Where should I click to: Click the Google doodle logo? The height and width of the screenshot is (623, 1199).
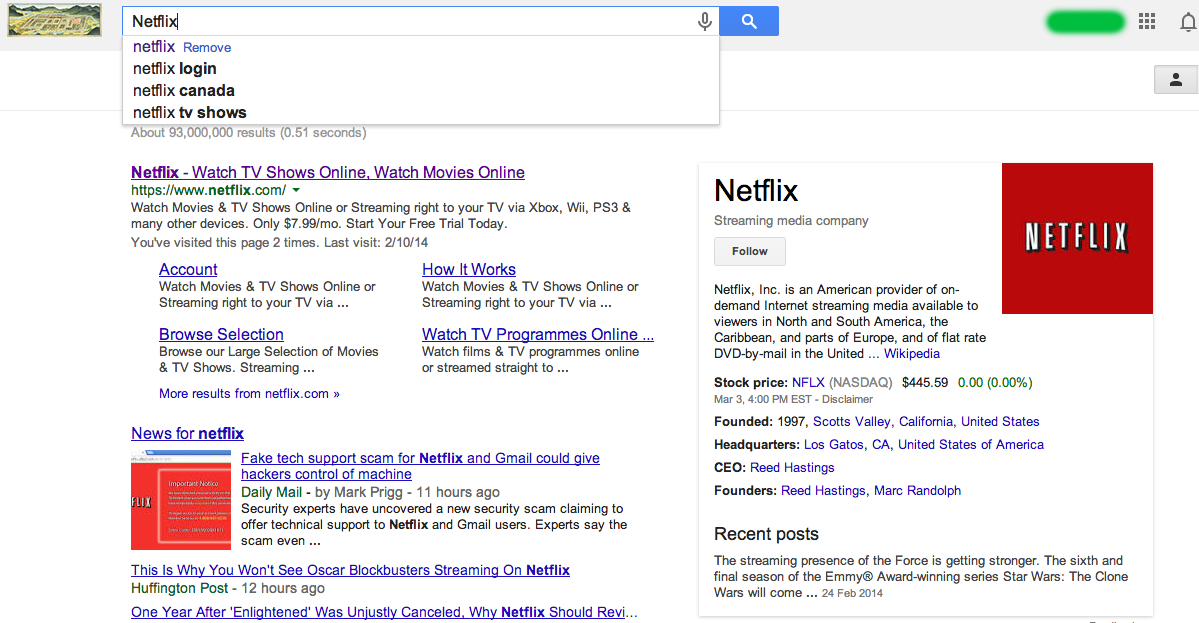click(x=55, y=20)
